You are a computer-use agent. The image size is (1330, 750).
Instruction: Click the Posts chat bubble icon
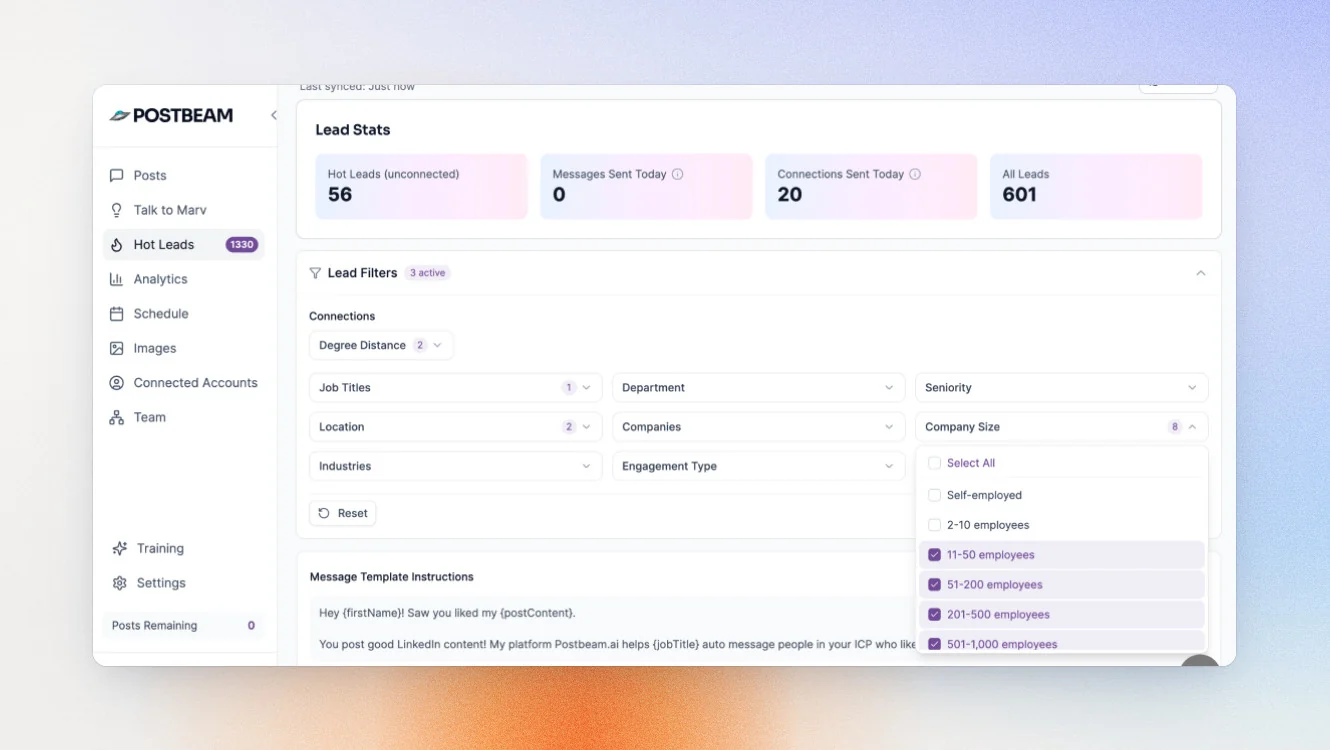pyautogui.click(x=117, y=175)
